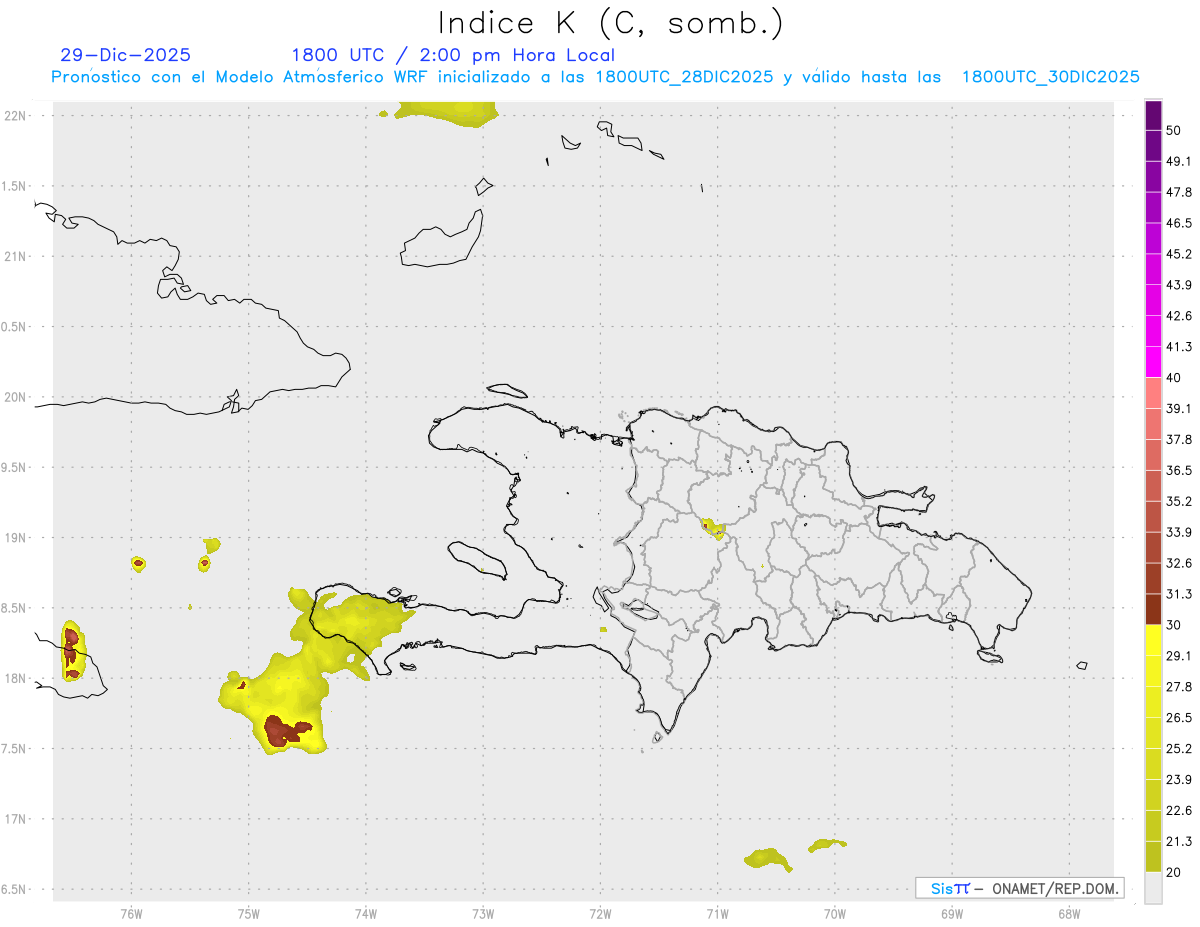
Task: Click the 'SisTT – ONAMET/REP.DOM.' credit box
Action: (x=1019, y=888)
